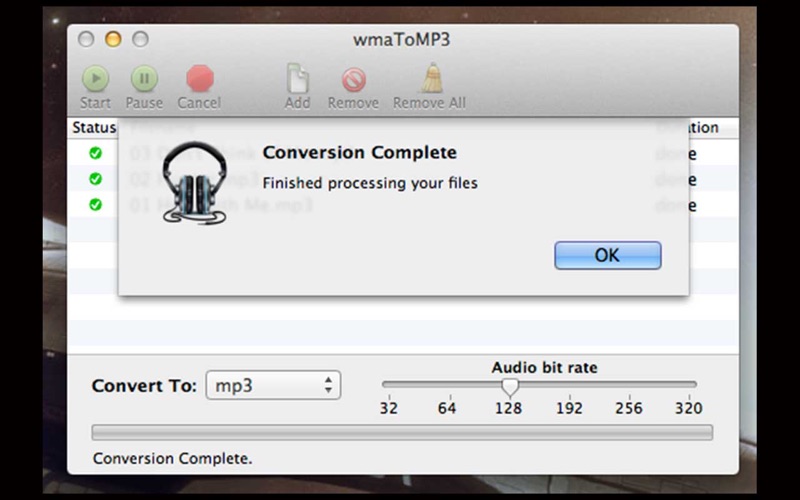This screenshot has width=800, height=500.
Task: Click the headphones icon in dialog
Action: pyautogui.click(x=194, y=183)
